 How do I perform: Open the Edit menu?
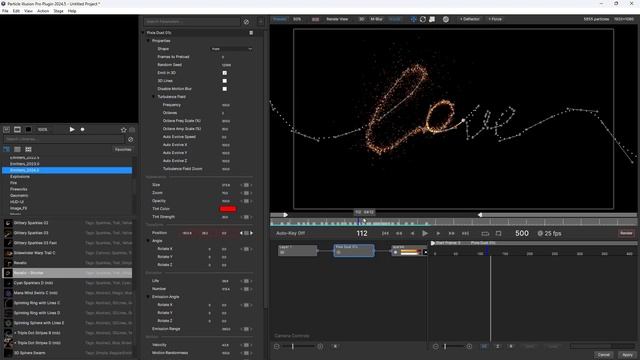[x=16, y=11]
